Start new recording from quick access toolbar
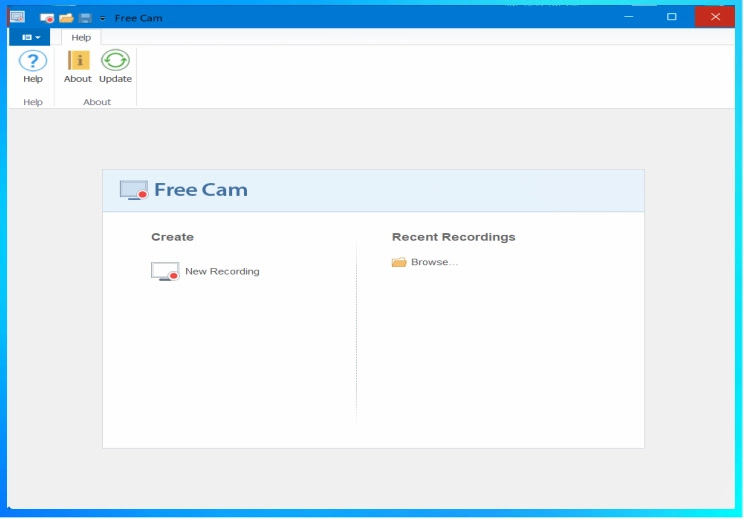The height and width of the screenshot is (520, 744). click(x=46, y=18)
